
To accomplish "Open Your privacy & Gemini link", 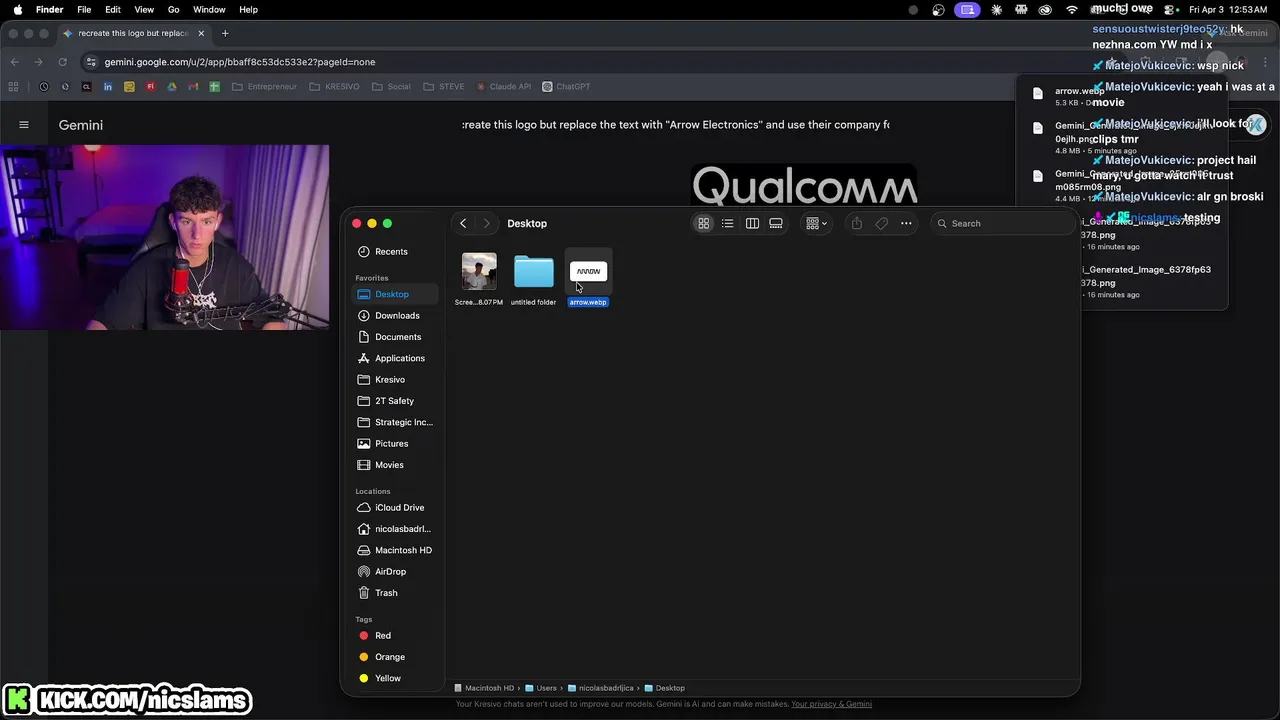I will [831, 704].
